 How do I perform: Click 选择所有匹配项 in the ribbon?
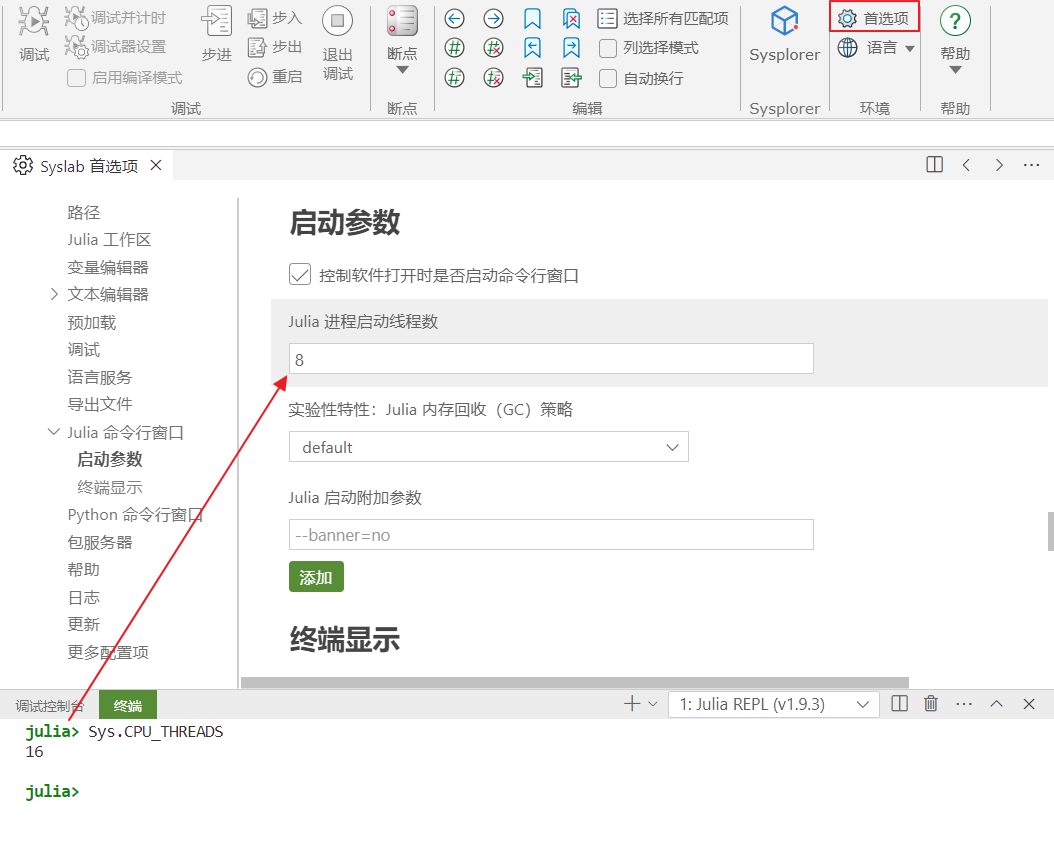tap(664, 18)
